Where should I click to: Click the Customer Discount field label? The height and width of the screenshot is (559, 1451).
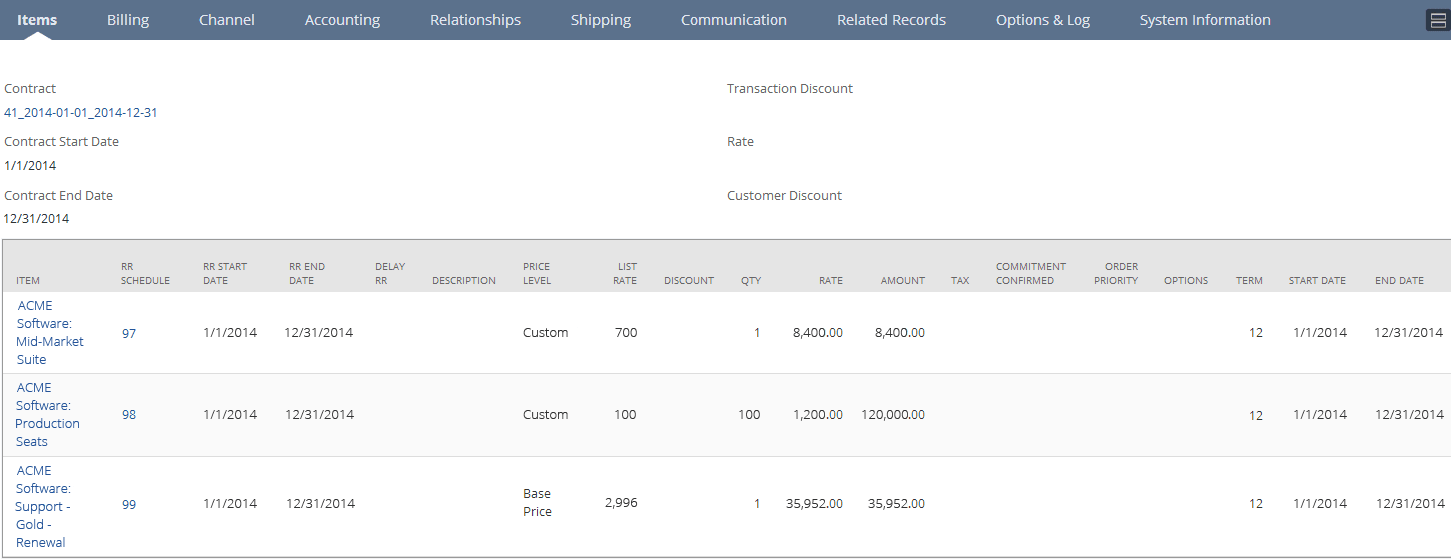(785, 196)
